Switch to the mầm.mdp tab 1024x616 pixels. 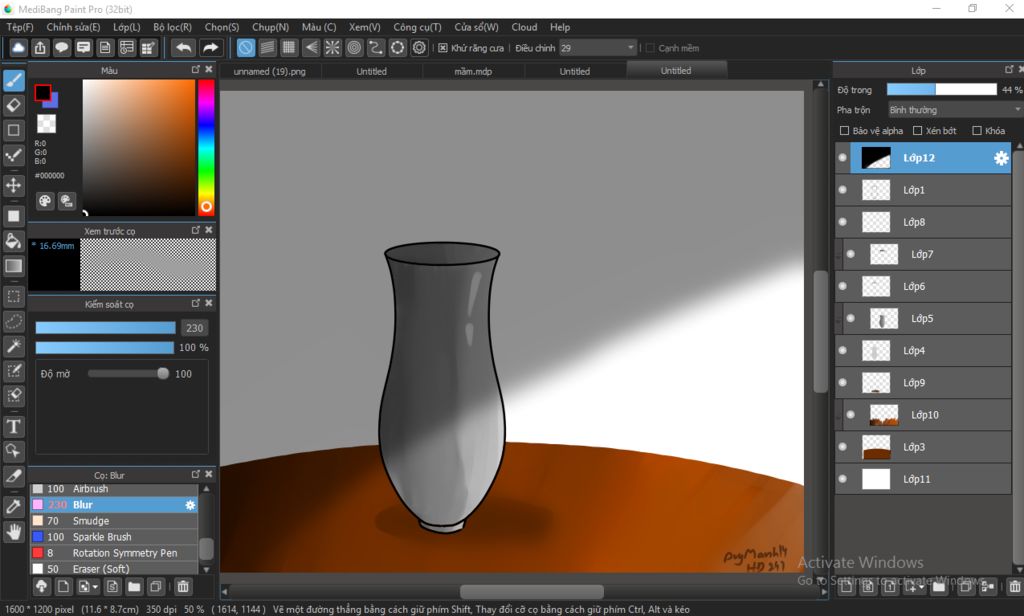click(x=473, y=72)
